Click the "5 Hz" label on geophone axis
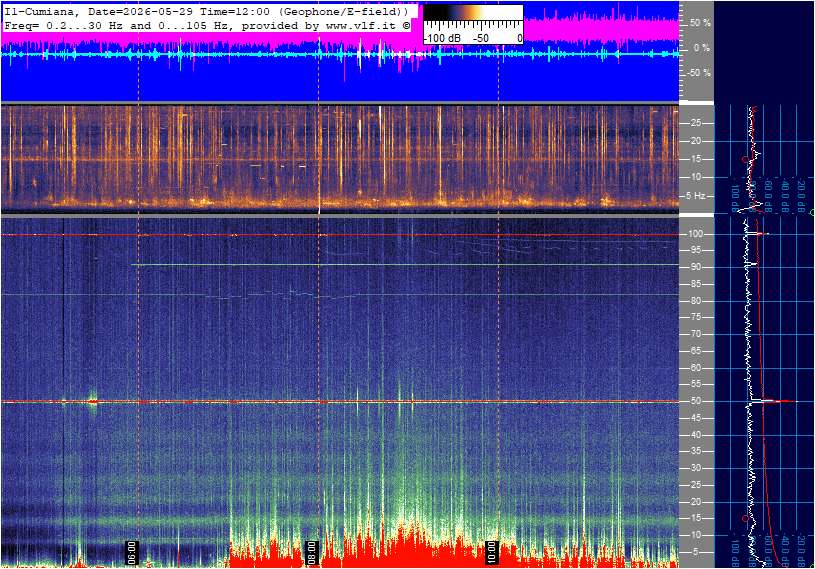815x569 pixels. click(x=695, y=196)
